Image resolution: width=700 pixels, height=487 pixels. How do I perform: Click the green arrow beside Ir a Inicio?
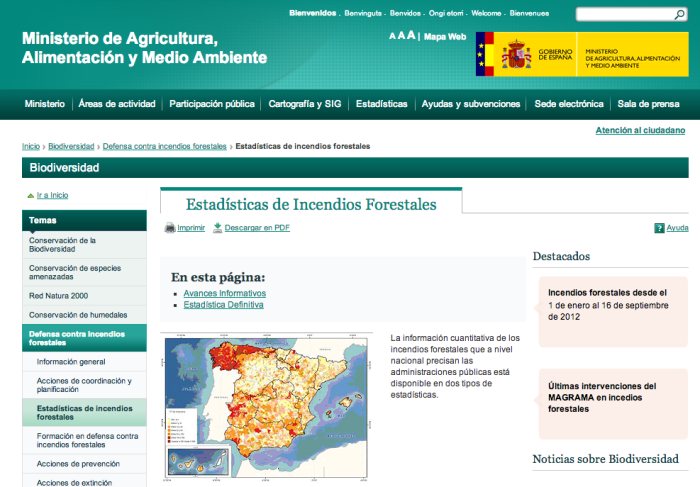point(31,196)
